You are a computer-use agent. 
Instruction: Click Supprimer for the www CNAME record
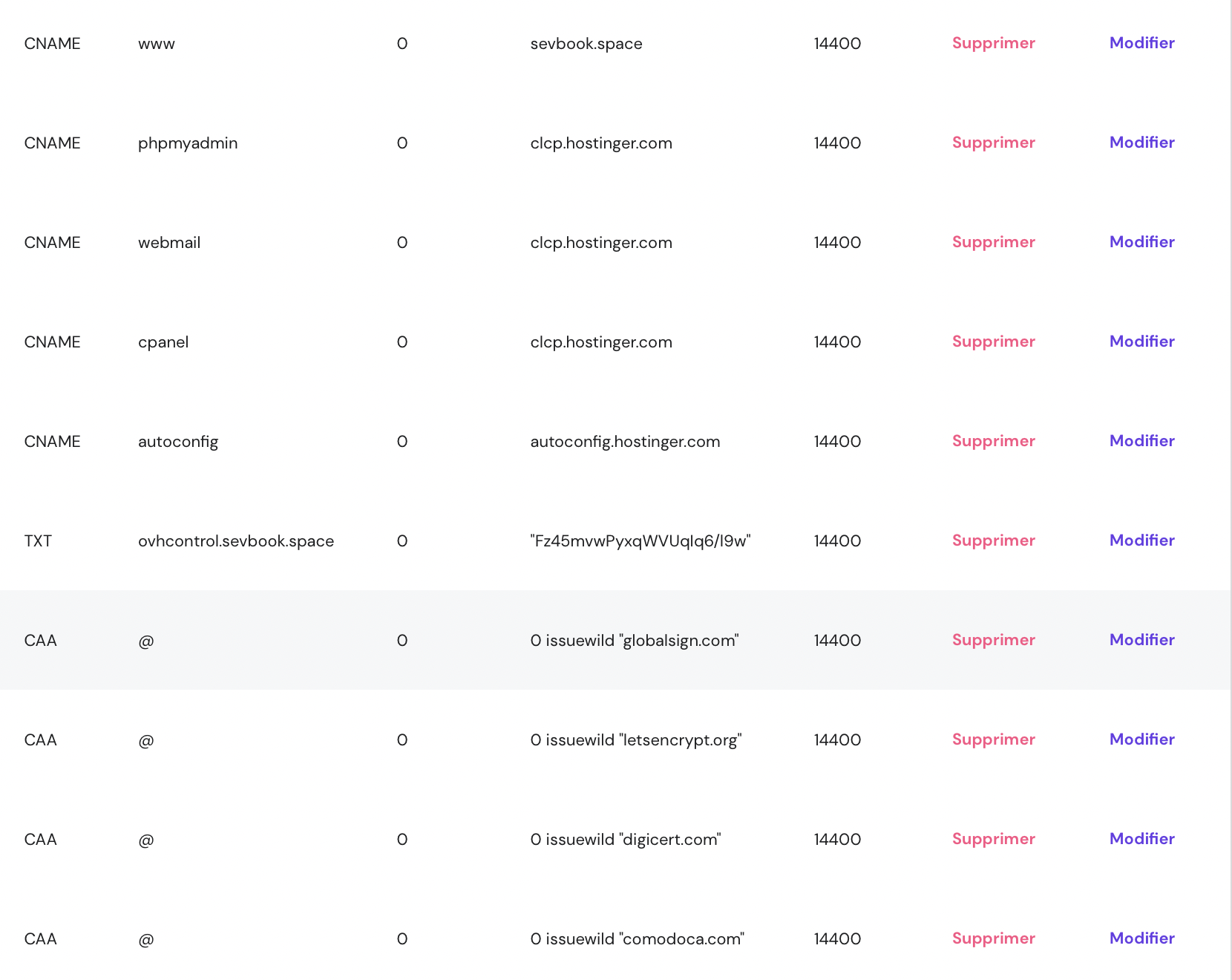tap(993, 43)
